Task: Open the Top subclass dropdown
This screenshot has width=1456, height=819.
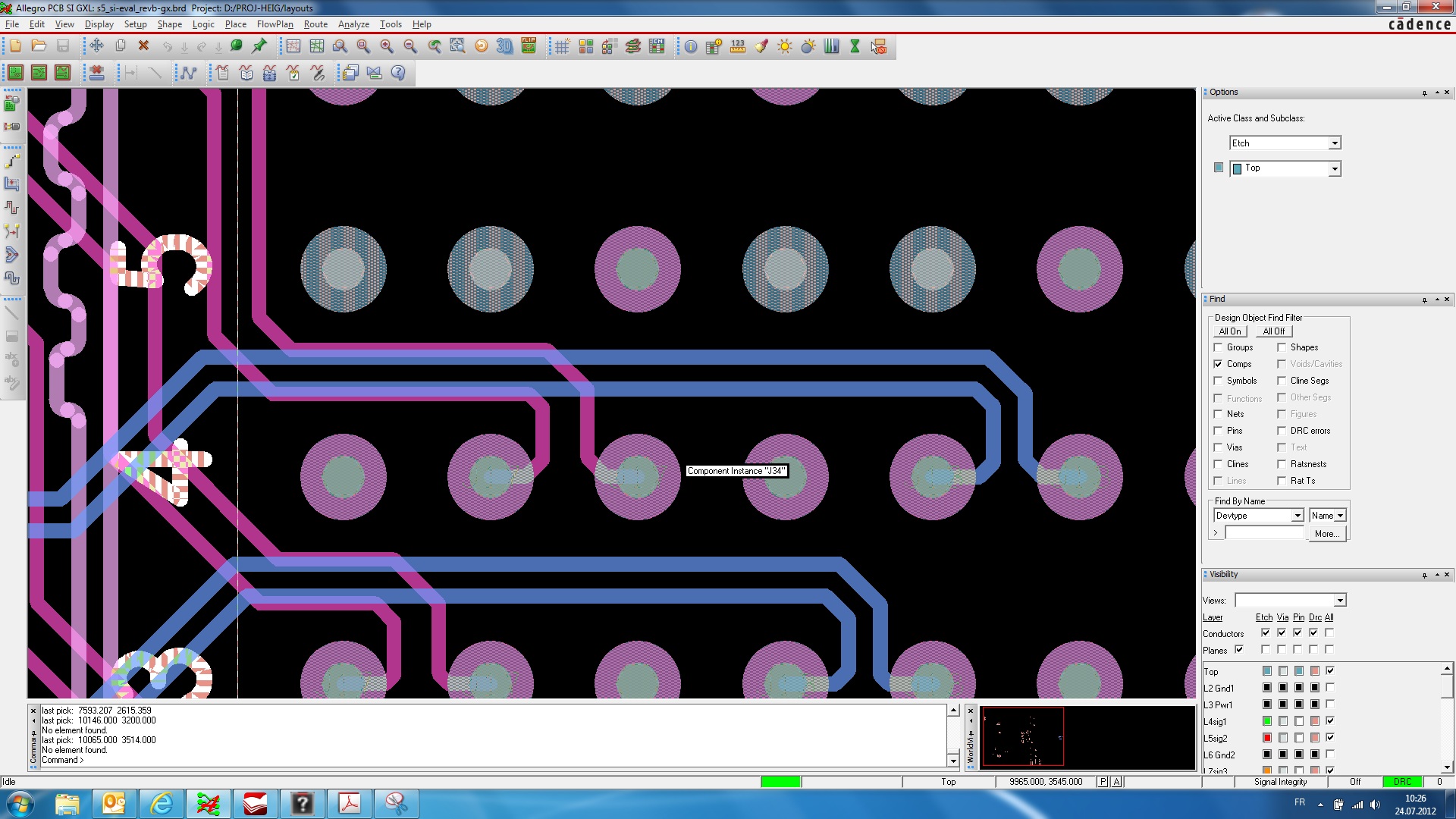Action: pyautogui.click(x=1334, y=168)
